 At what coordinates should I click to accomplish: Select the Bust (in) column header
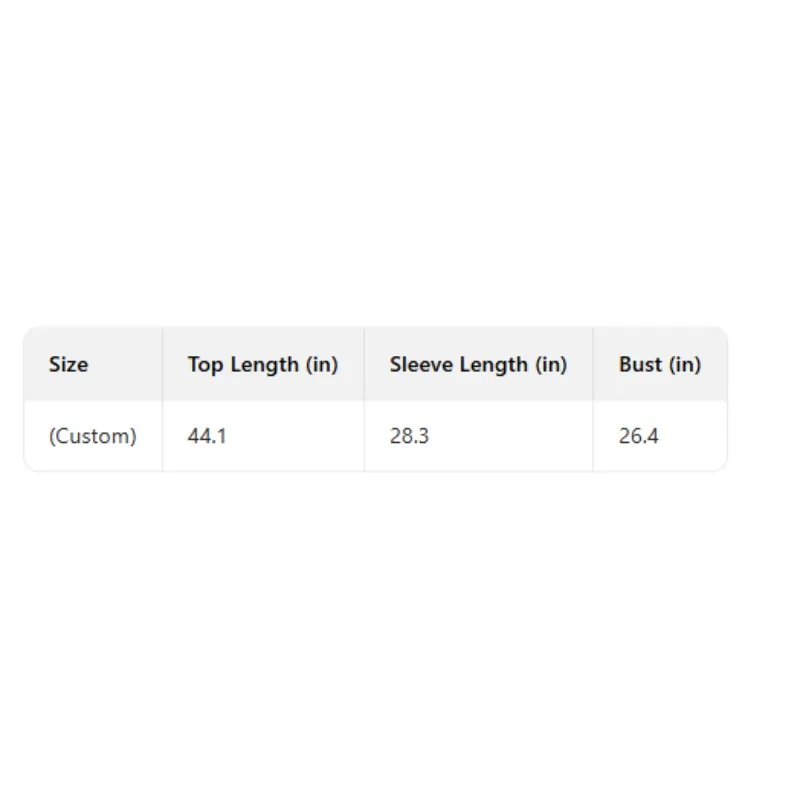click(660, 364)
